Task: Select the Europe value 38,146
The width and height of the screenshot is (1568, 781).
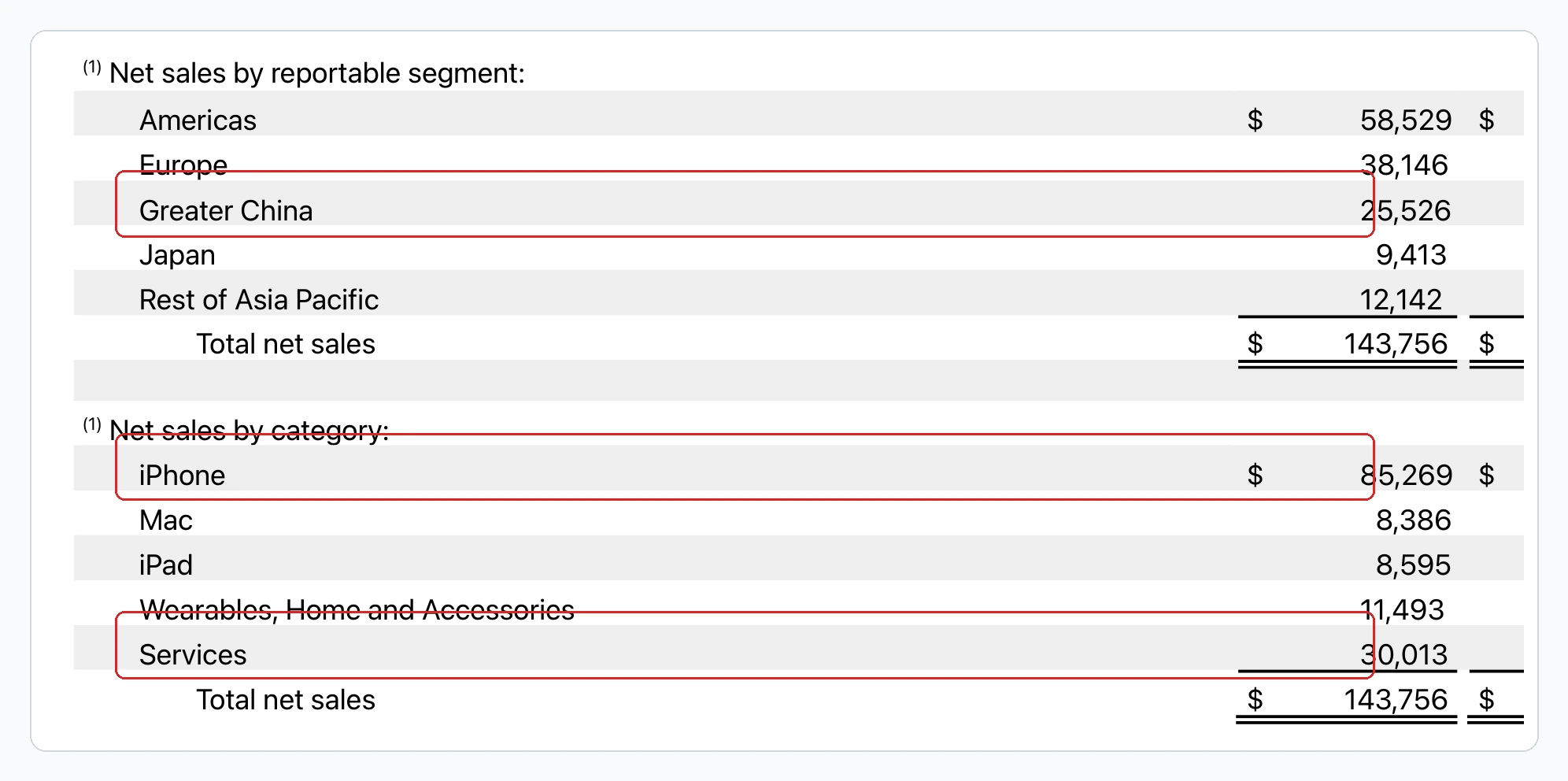Action: [x=1403, y=165]
